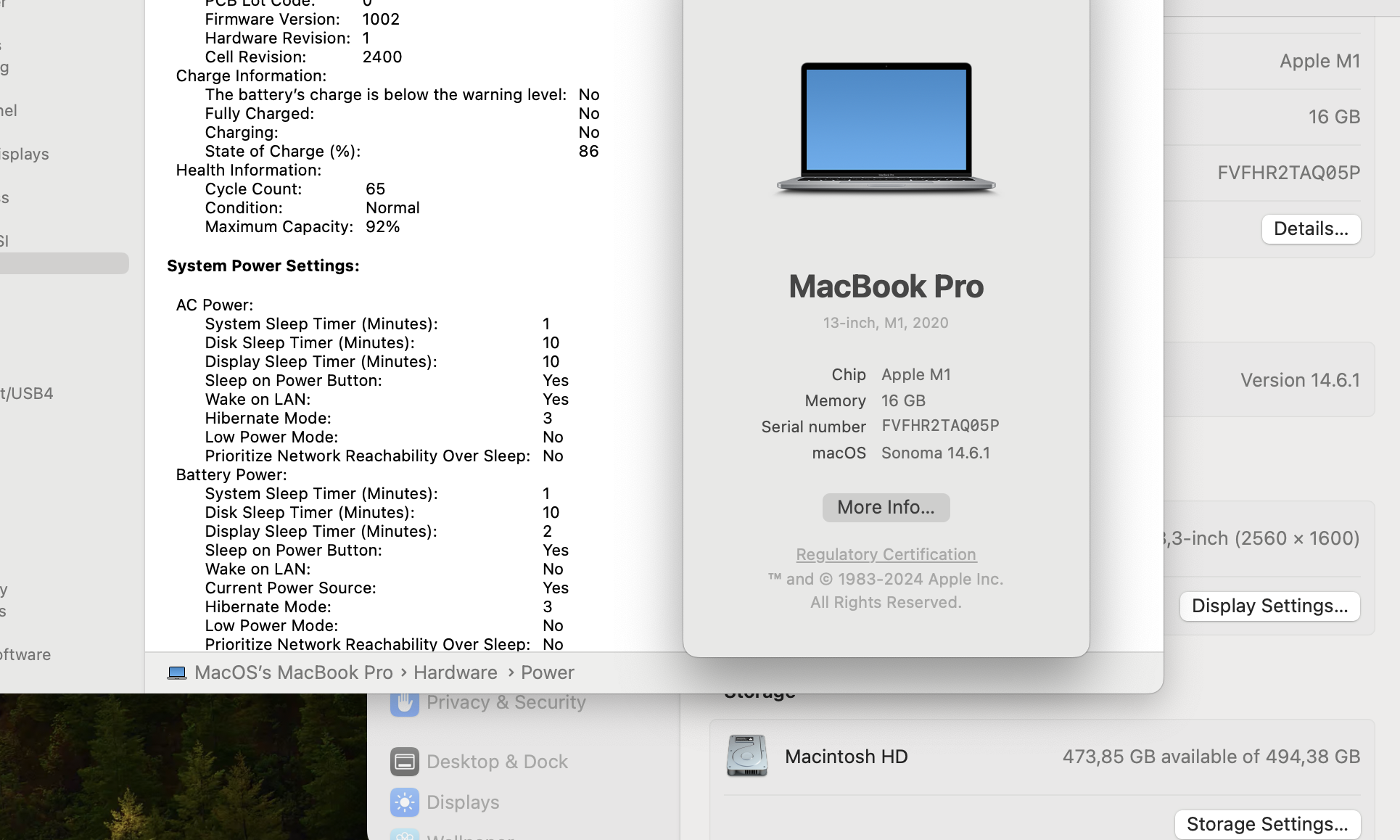The width and height of the screenshot is (1400, 840).
Task: Click the Details... button
Action: [1310, 229]
